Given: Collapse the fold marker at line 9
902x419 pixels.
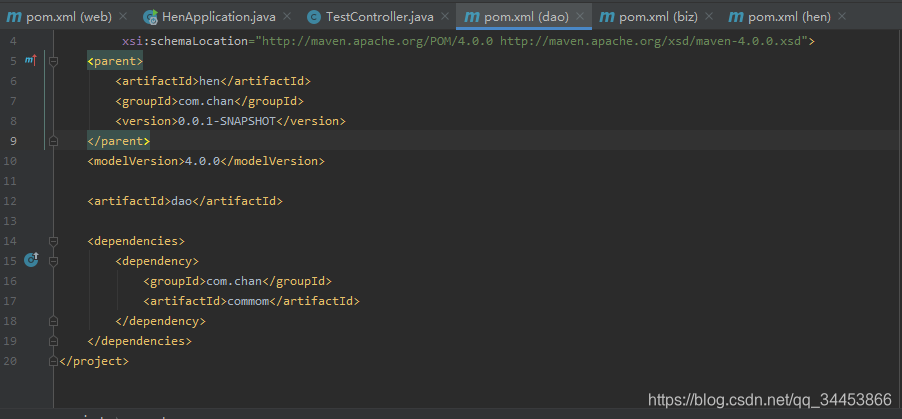Looking at the screenshot, I should coord(53,141).
